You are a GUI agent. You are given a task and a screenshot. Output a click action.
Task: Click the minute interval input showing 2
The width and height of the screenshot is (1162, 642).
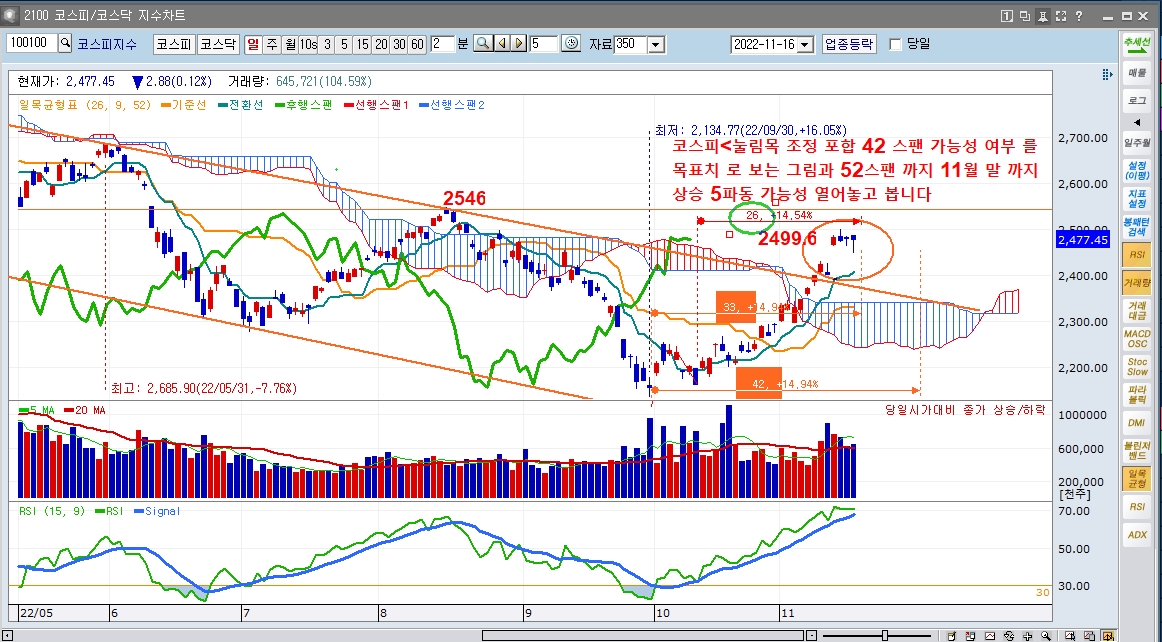click(442, 44)
